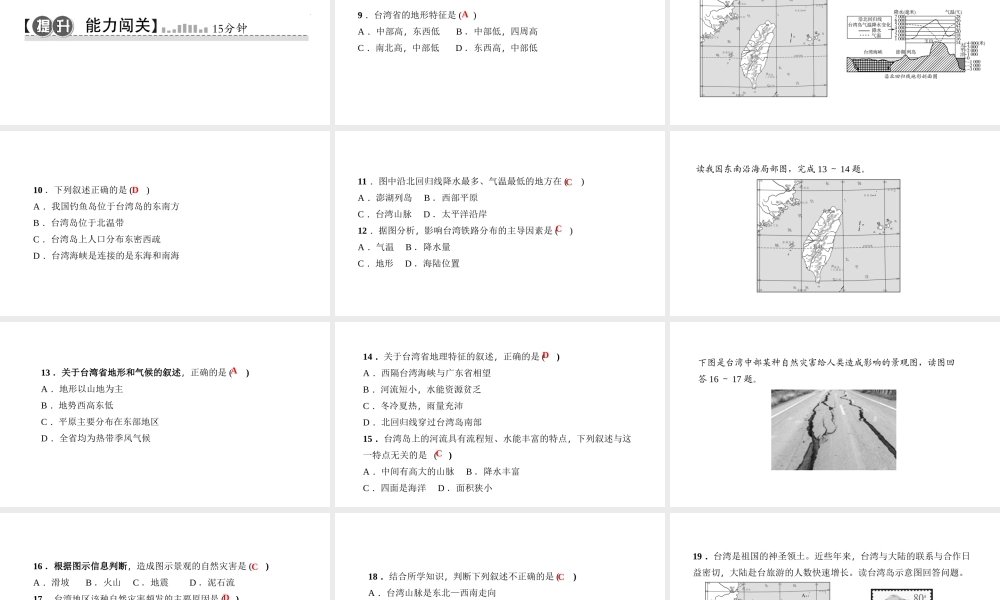Select the slide containing question 10
1000x600 pixels.
pos(165,223)
